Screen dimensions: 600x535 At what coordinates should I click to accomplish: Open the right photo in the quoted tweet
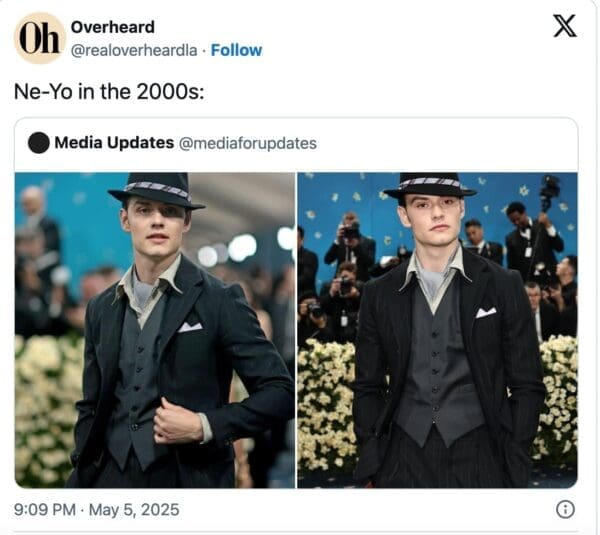(x=437, y=330)
